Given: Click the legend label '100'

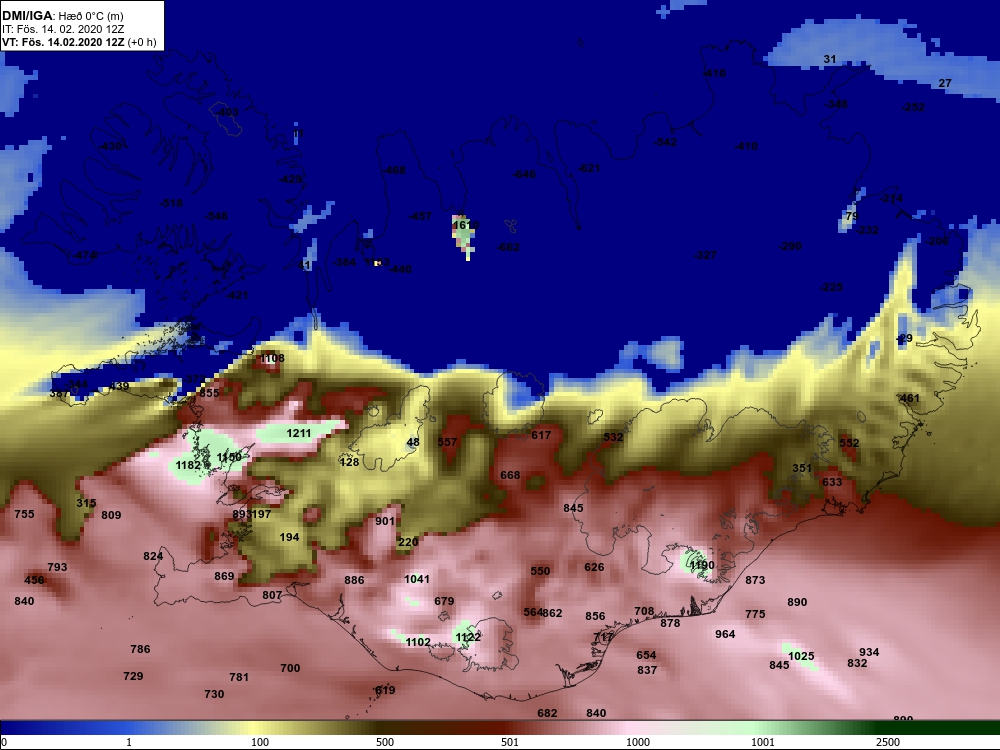Looking at the screenshot, I should [x=260, y=742].
